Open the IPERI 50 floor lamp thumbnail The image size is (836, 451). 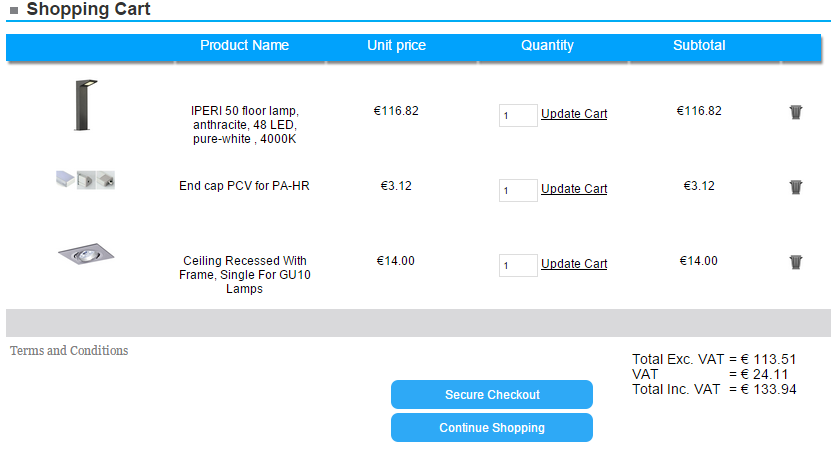(86, 105)
